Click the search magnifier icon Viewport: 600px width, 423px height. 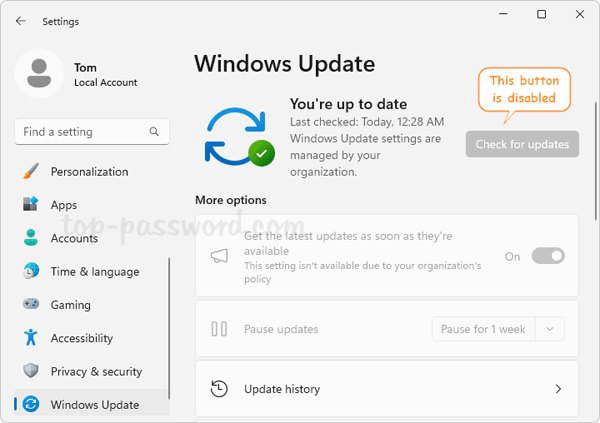(x=154, y=132)
